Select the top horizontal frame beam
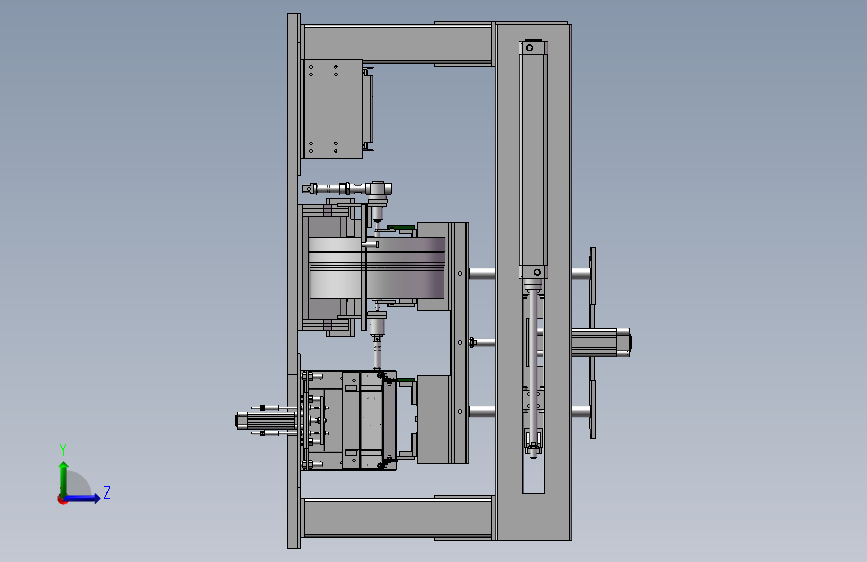867x562 pixels. coord(397,44)
